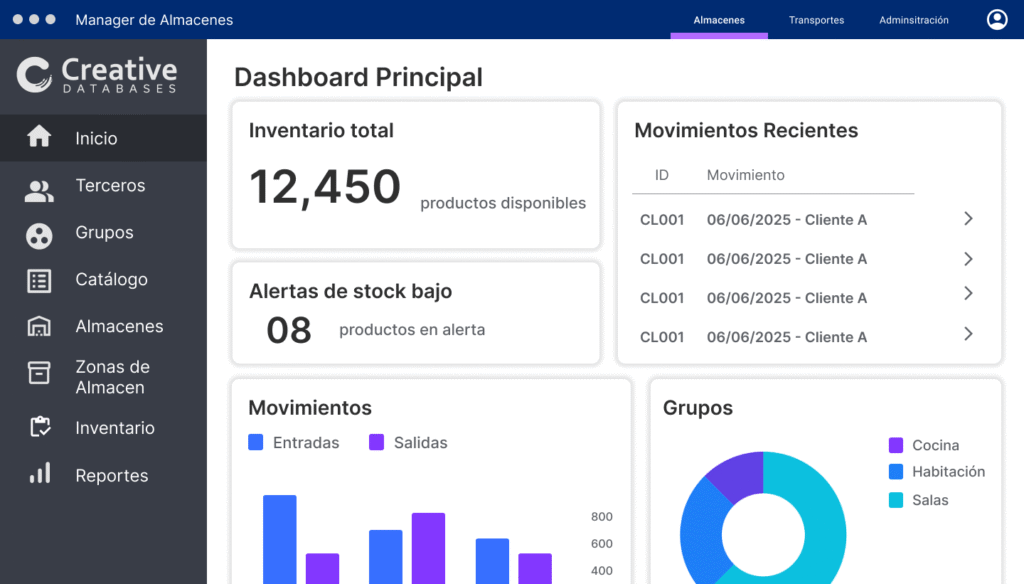
Task: Select the Almacenes top navigation tab
Action: pyautogui.click(x=719, y=20)
